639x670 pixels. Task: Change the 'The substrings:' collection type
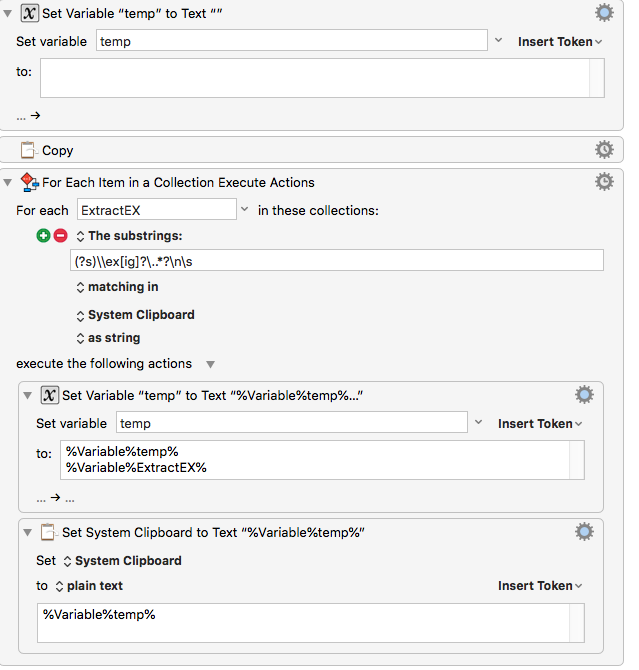130,236
